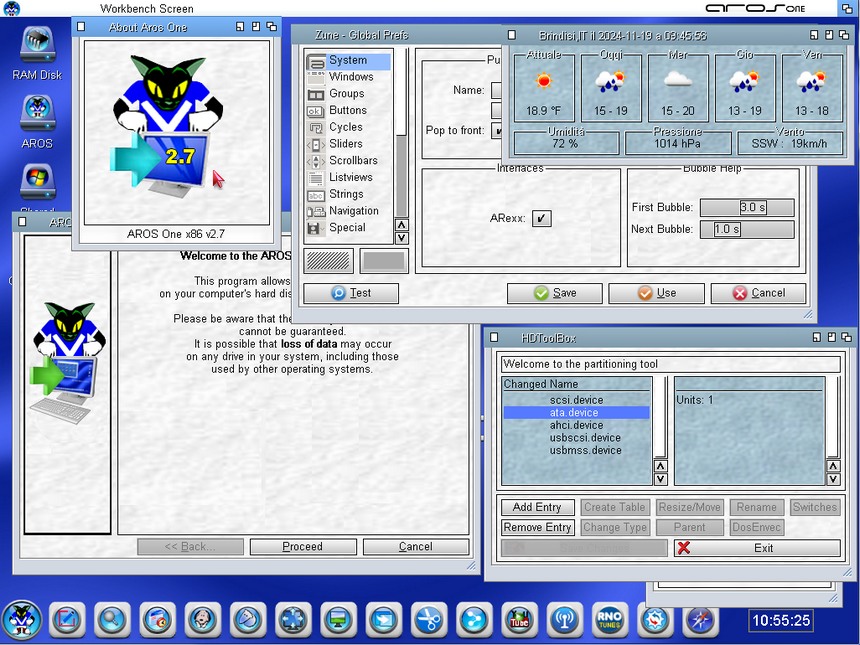
Task: Click the Test button in Zune prefs
Action: tap(351, 293)
